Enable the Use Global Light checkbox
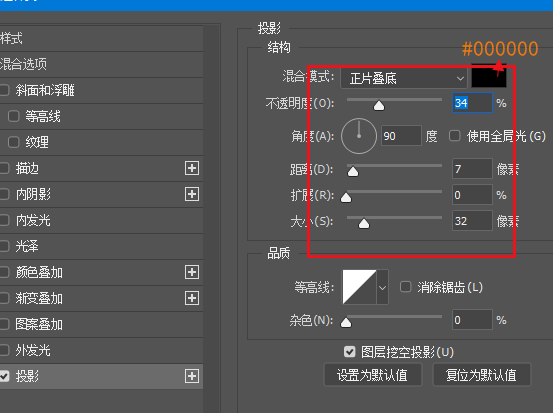 pos(455,136)
